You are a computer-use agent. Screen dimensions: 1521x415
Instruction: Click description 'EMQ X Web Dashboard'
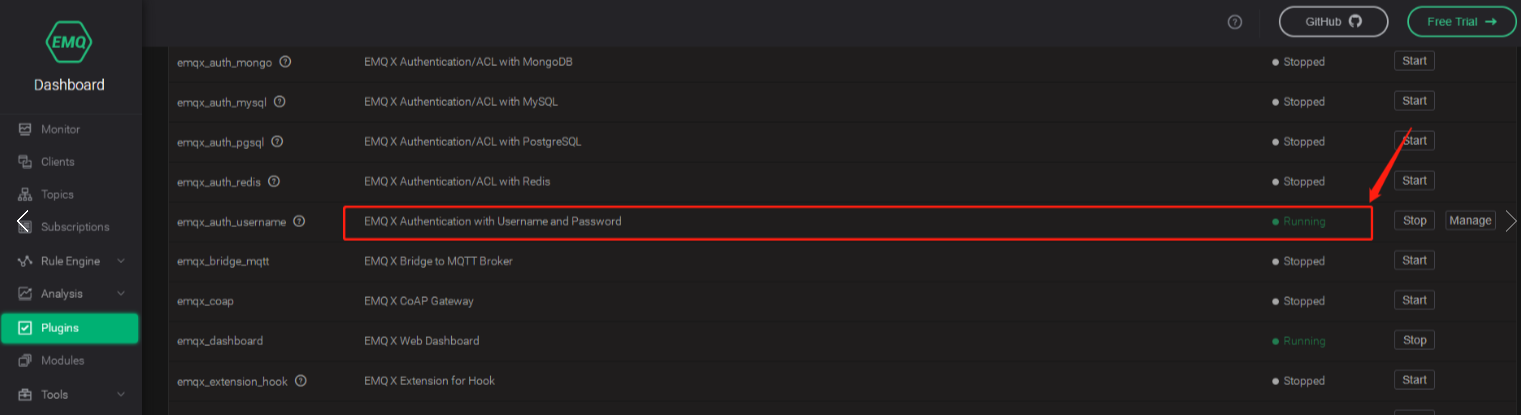click(x=422, y=341)
